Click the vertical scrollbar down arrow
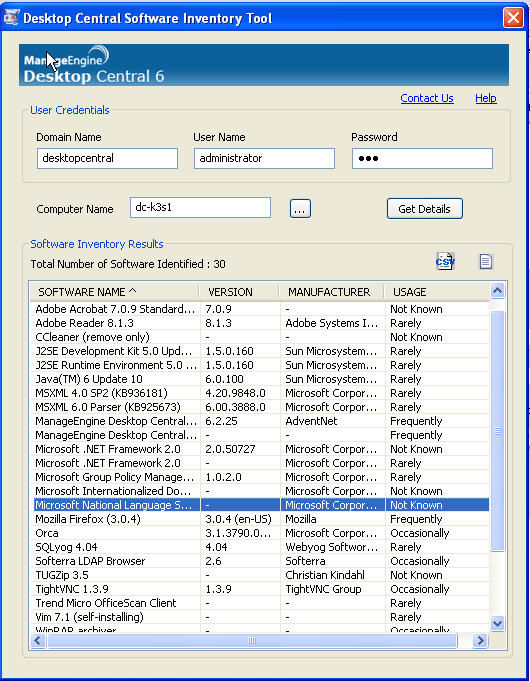Image resolution: width=530 pixels, height=681 pixels. [x=498, y=624]
